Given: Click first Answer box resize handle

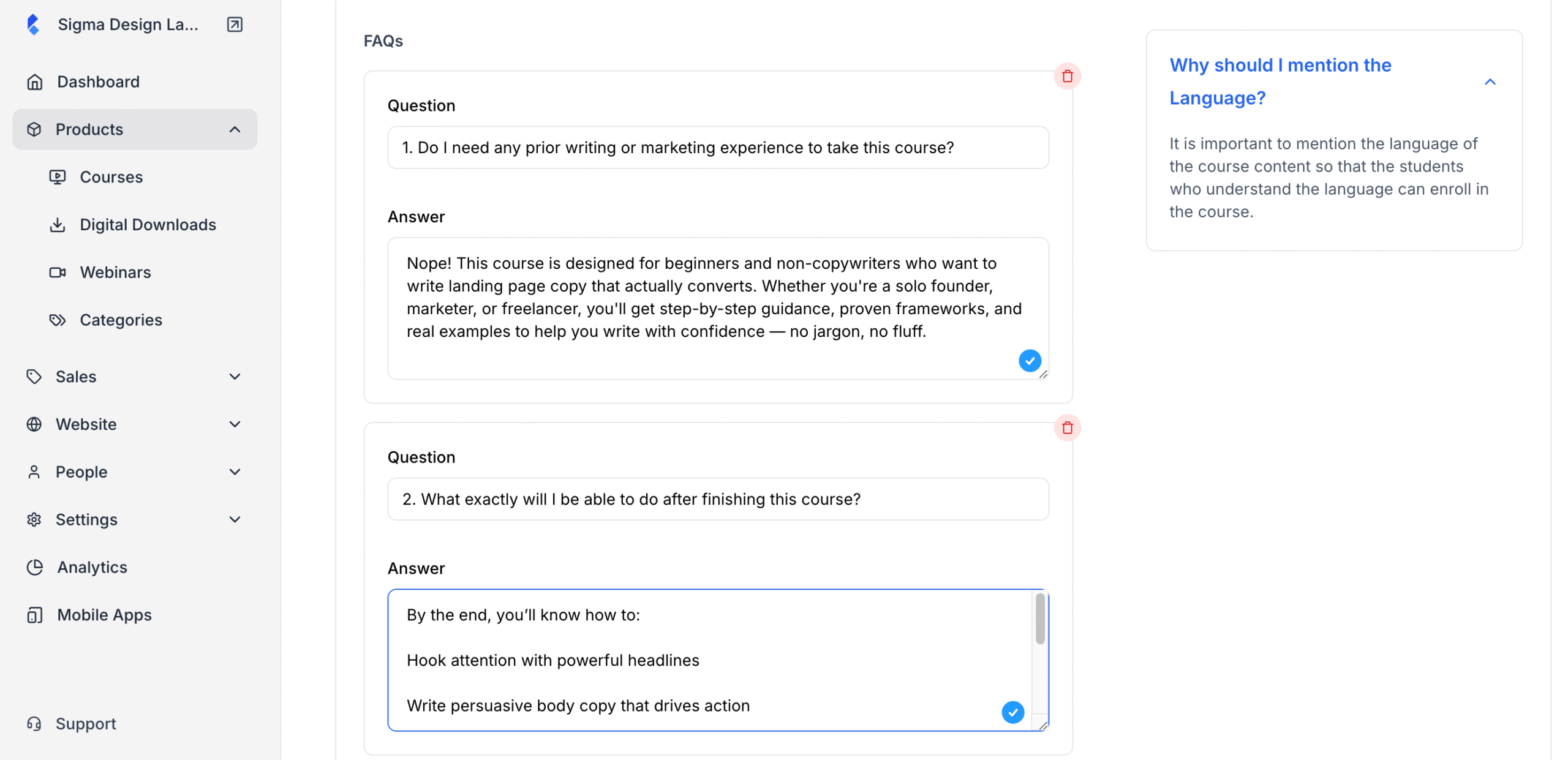Looking at the screenshot, I should (x=1044, y=374).
